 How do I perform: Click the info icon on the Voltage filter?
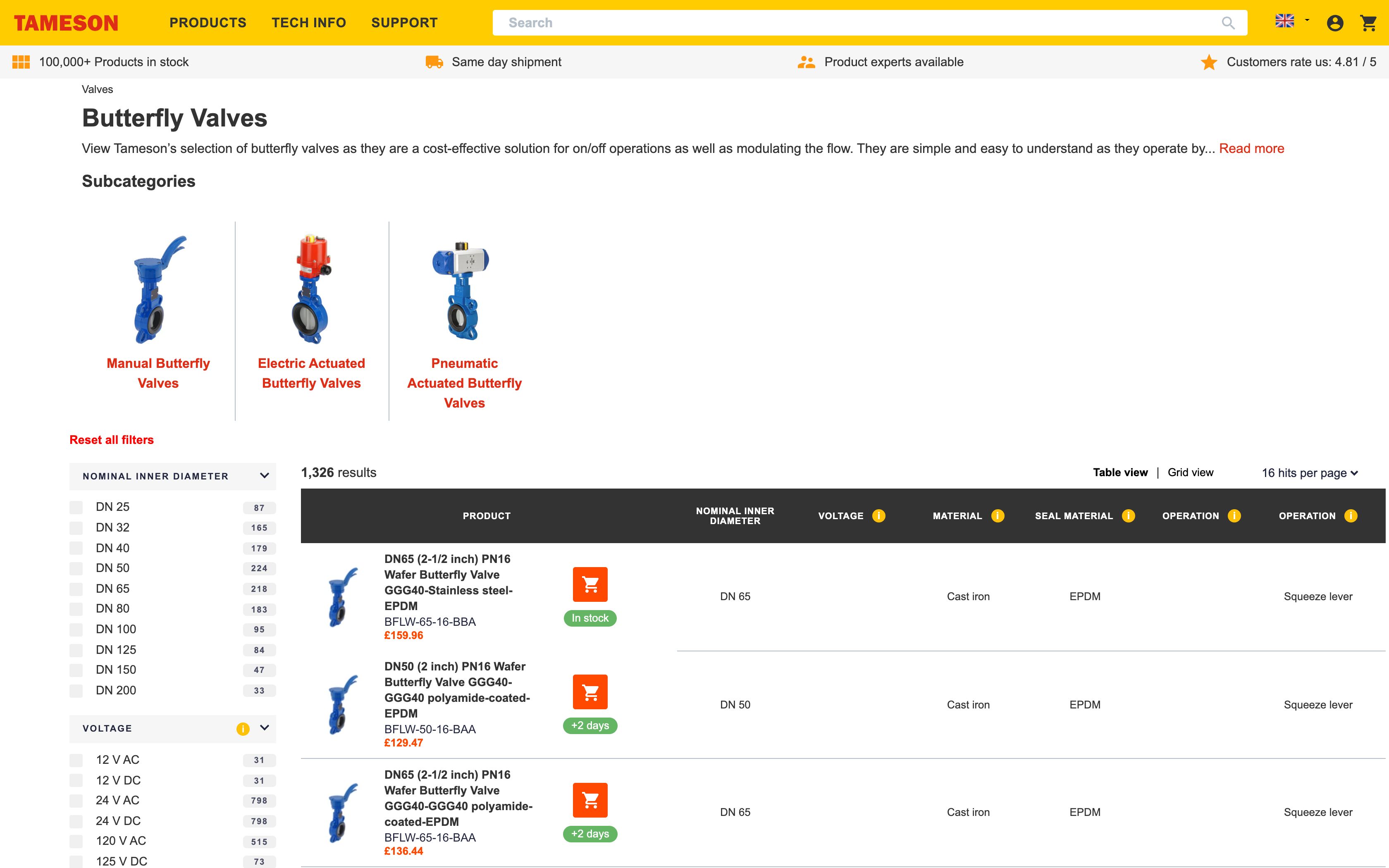tap(243, 729)
